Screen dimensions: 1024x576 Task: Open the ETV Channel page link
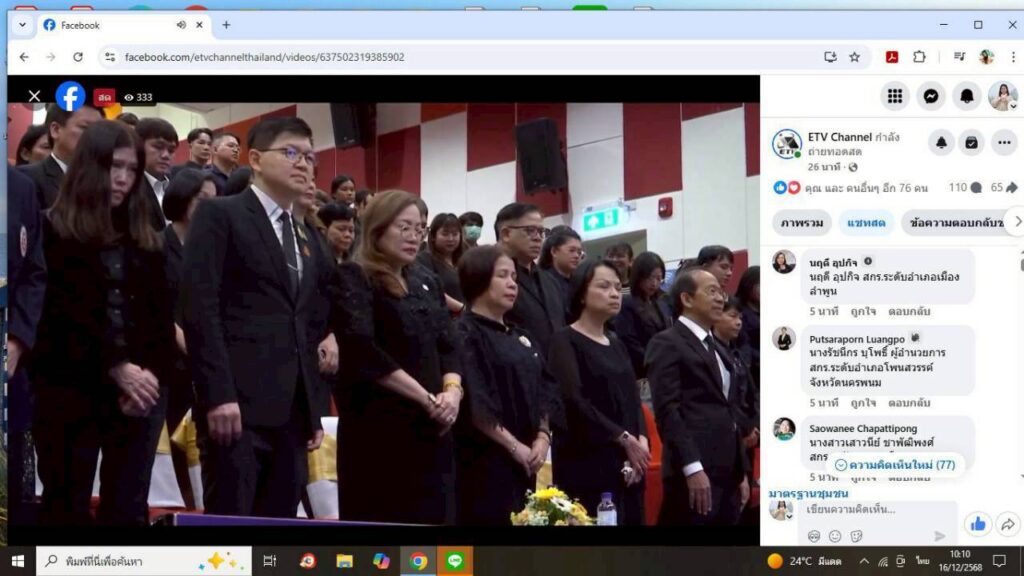click(x=839, y=136)
